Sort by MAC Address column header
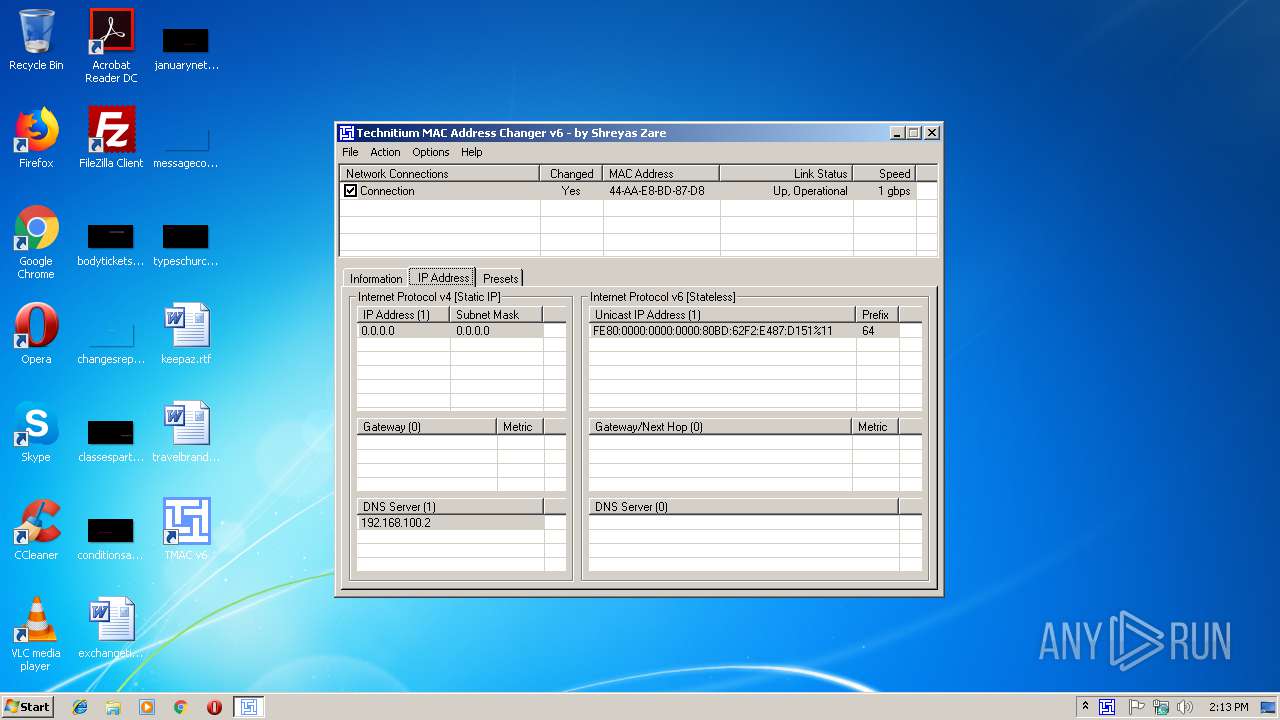 [x=661, y=174]
